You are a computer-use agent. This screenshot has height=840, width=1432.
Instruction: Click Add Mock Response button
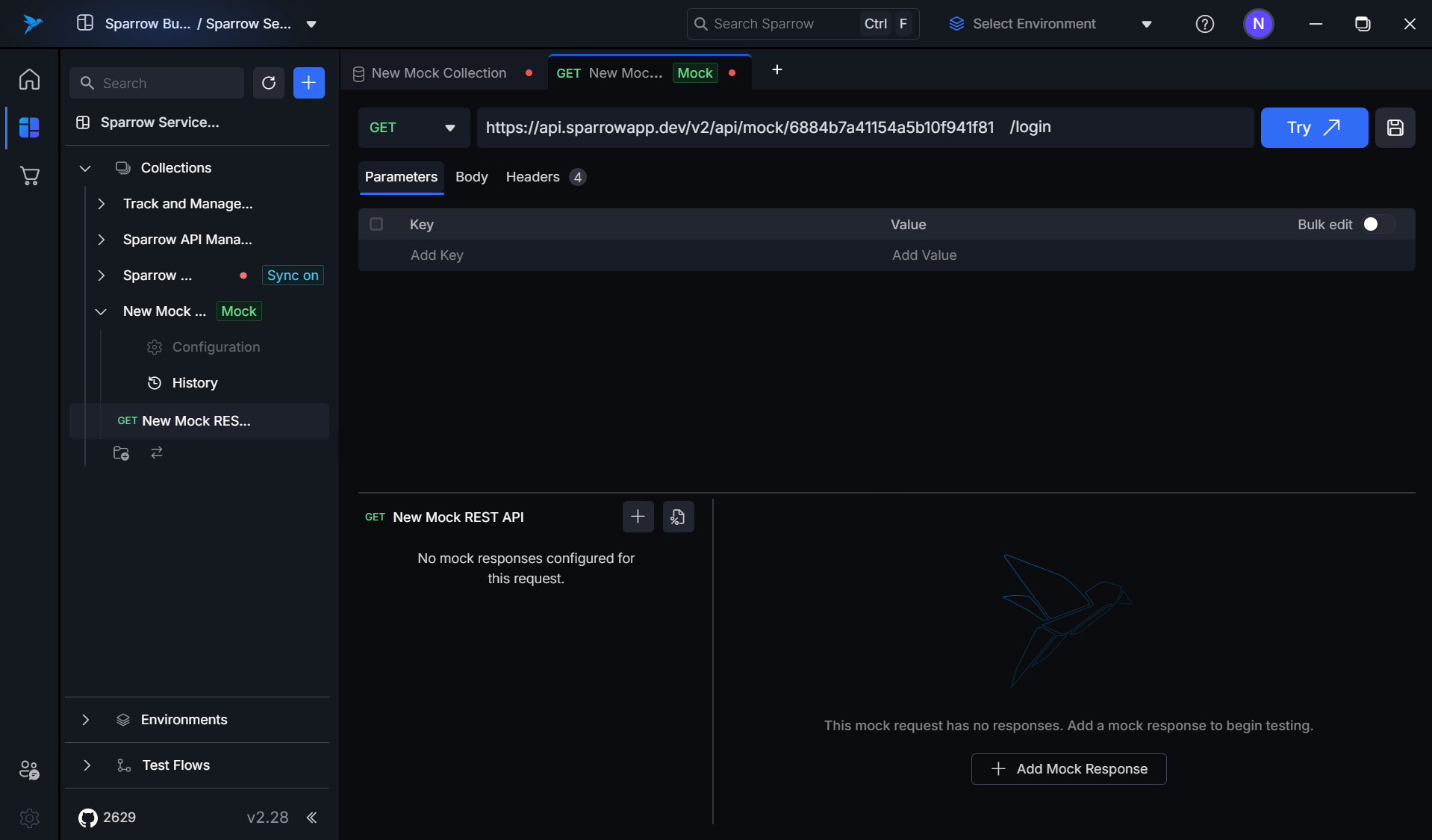(x=1068, y=769)
